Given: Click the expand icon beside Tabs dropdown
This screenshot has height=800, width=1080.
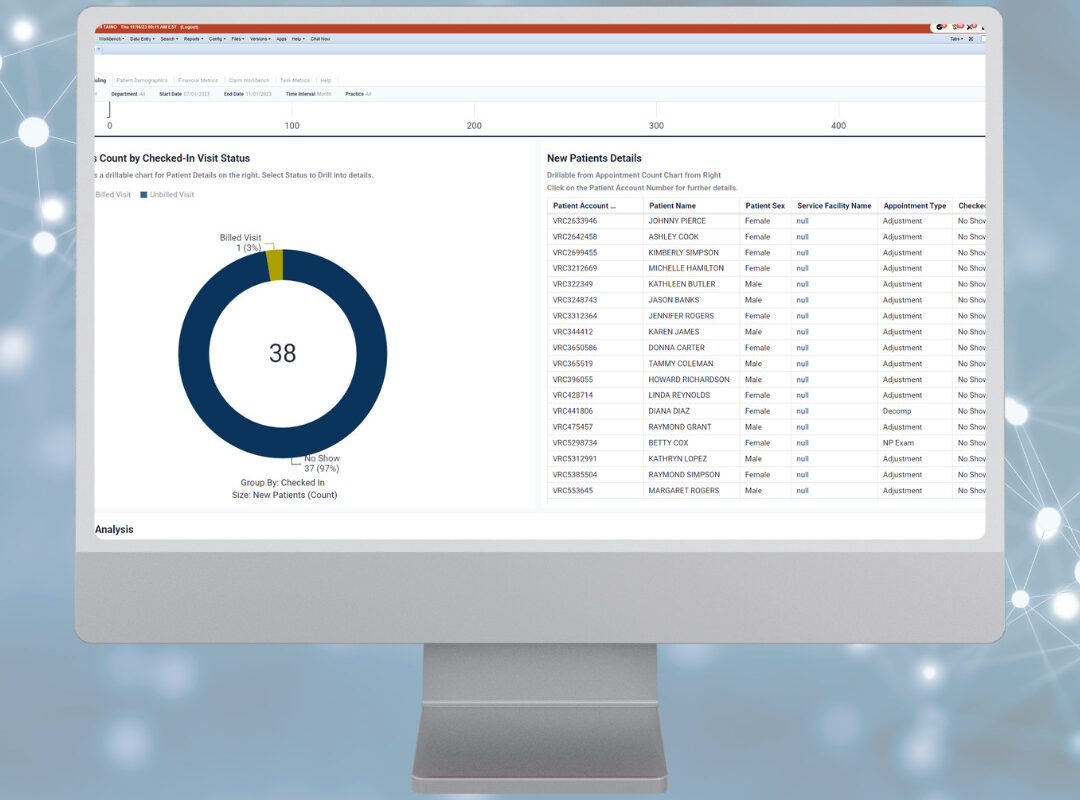Looking at the screenshot, I should (x=971, y=39).
